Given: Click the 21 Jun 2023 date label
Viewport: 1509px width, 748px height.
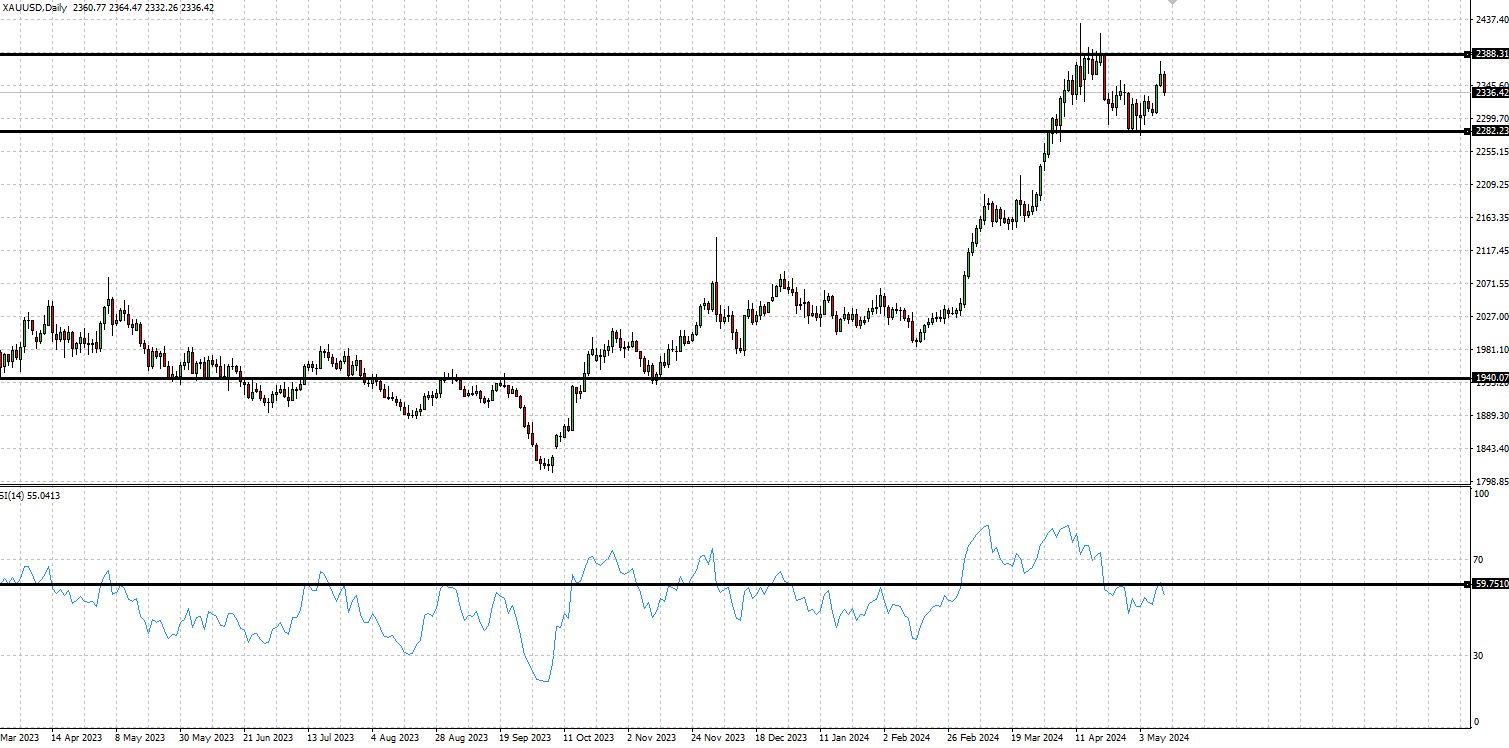Looking at the screenshot, I should pos(269,738).
